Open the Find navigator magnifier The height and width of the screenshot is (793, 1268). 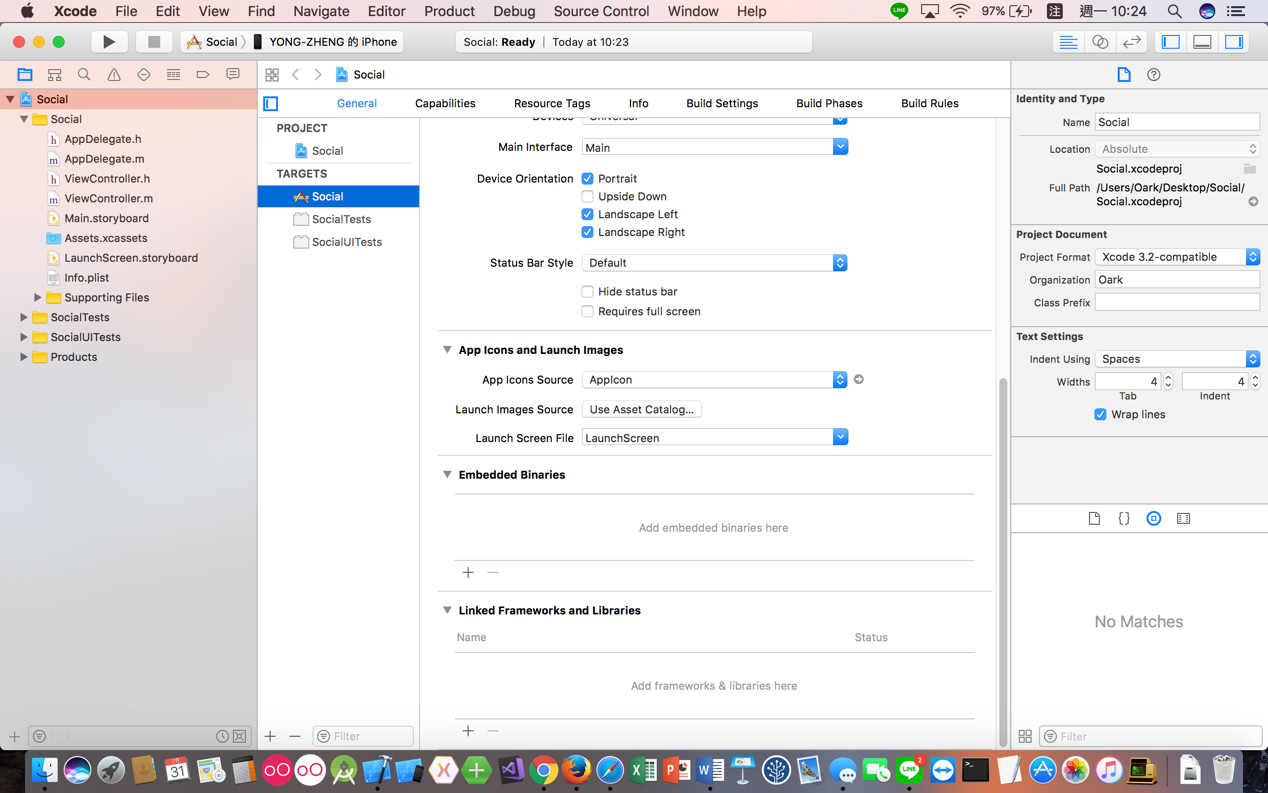click(x=84, y=75)
